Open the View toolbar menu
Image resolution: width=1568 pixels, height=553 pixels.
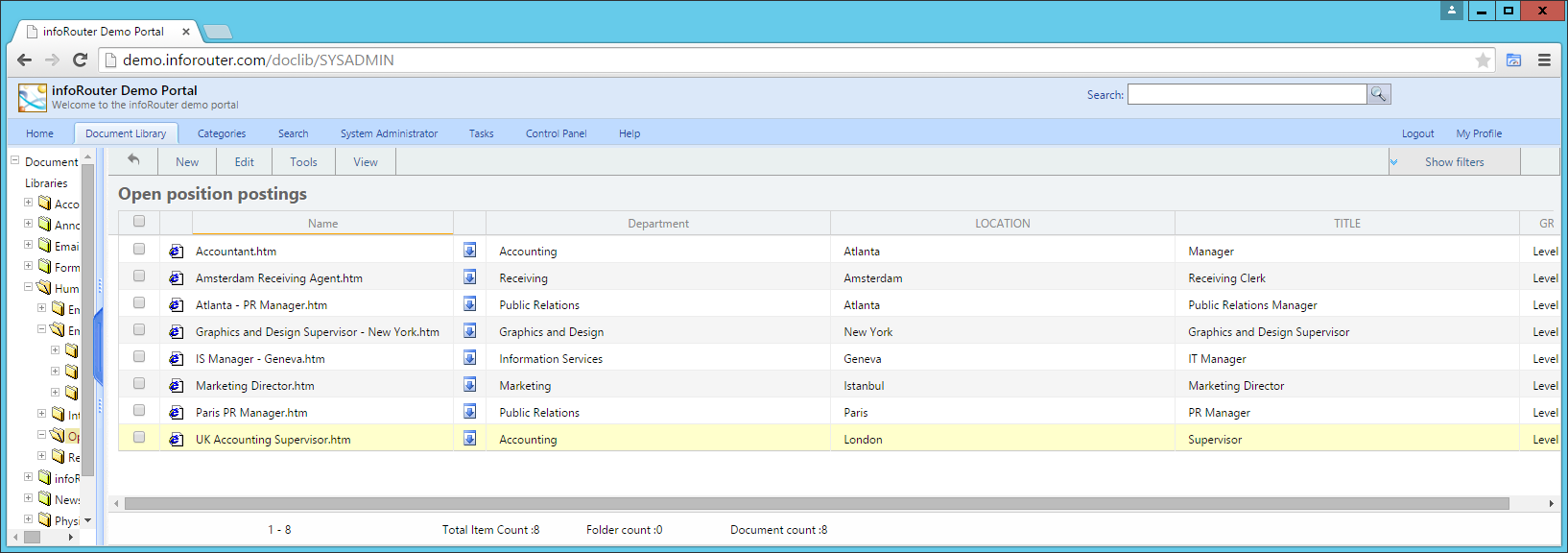(x=366, y=162)
